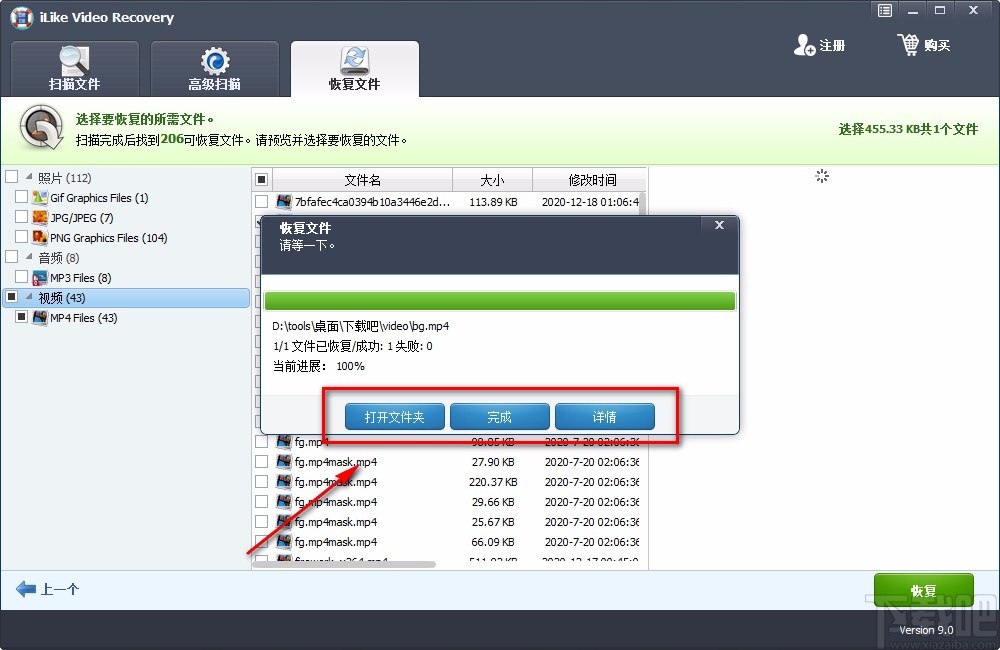Sort files by the 大小 column header
The height and width of the screenshot is (650, 1000).
492,179
